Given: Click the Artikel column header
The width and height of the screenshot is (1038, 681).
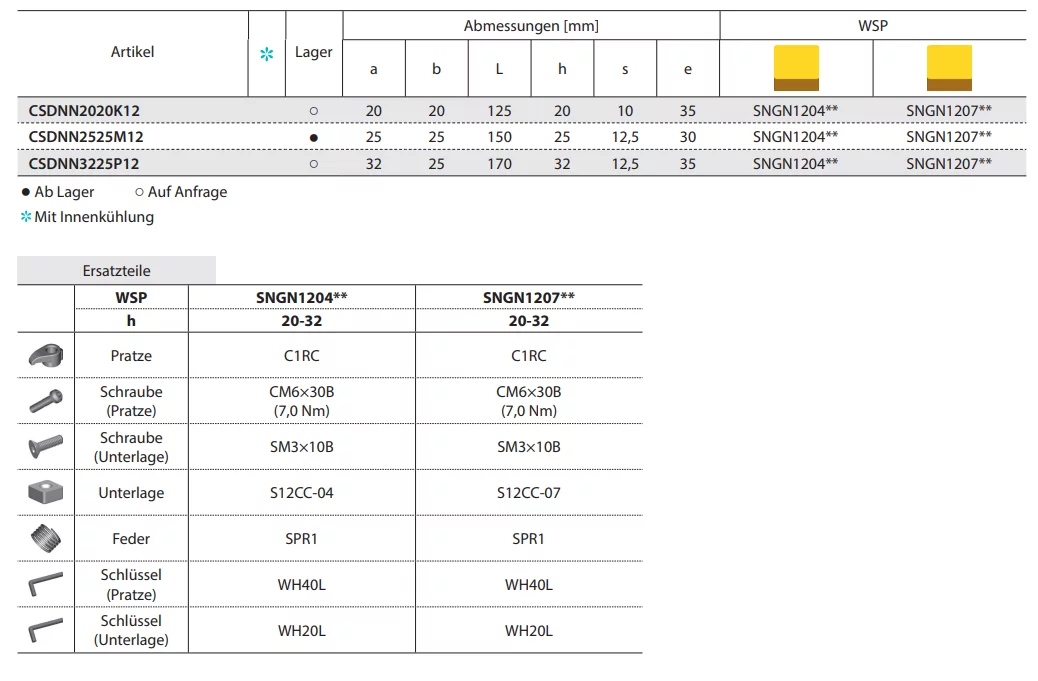Looking at the screenshot, I should click(132, 52).
